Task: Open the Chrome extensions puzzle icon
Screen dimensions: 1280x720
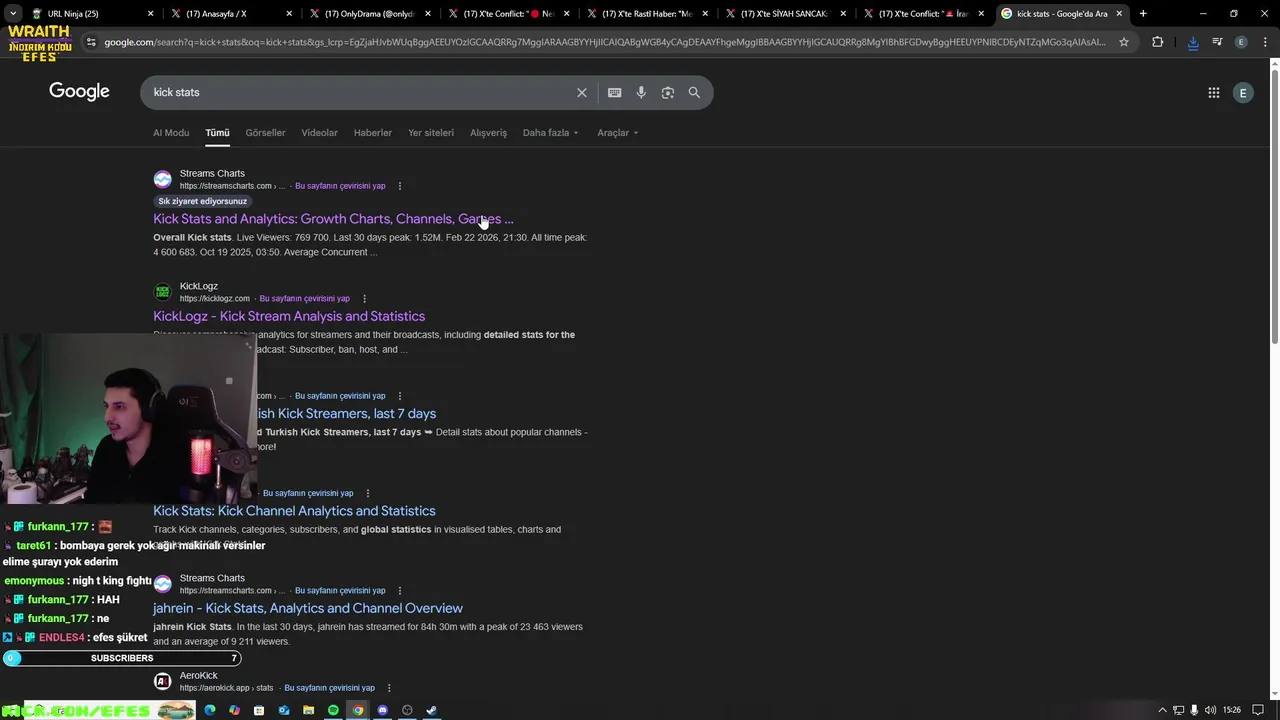Action: coord(1157,42)
